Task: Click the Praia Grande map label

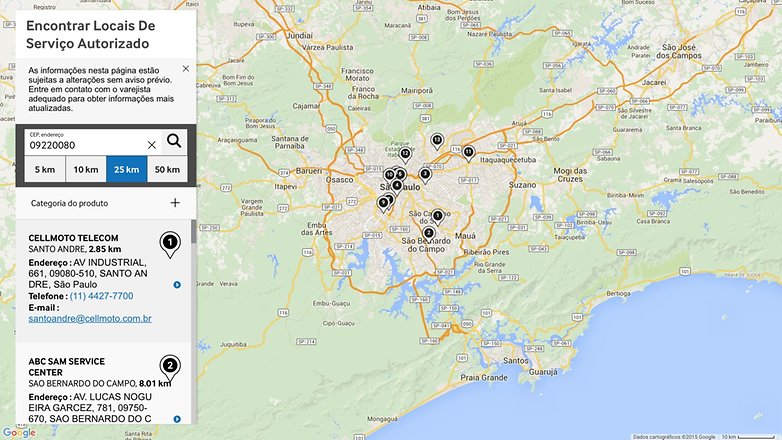Action: 484,378
